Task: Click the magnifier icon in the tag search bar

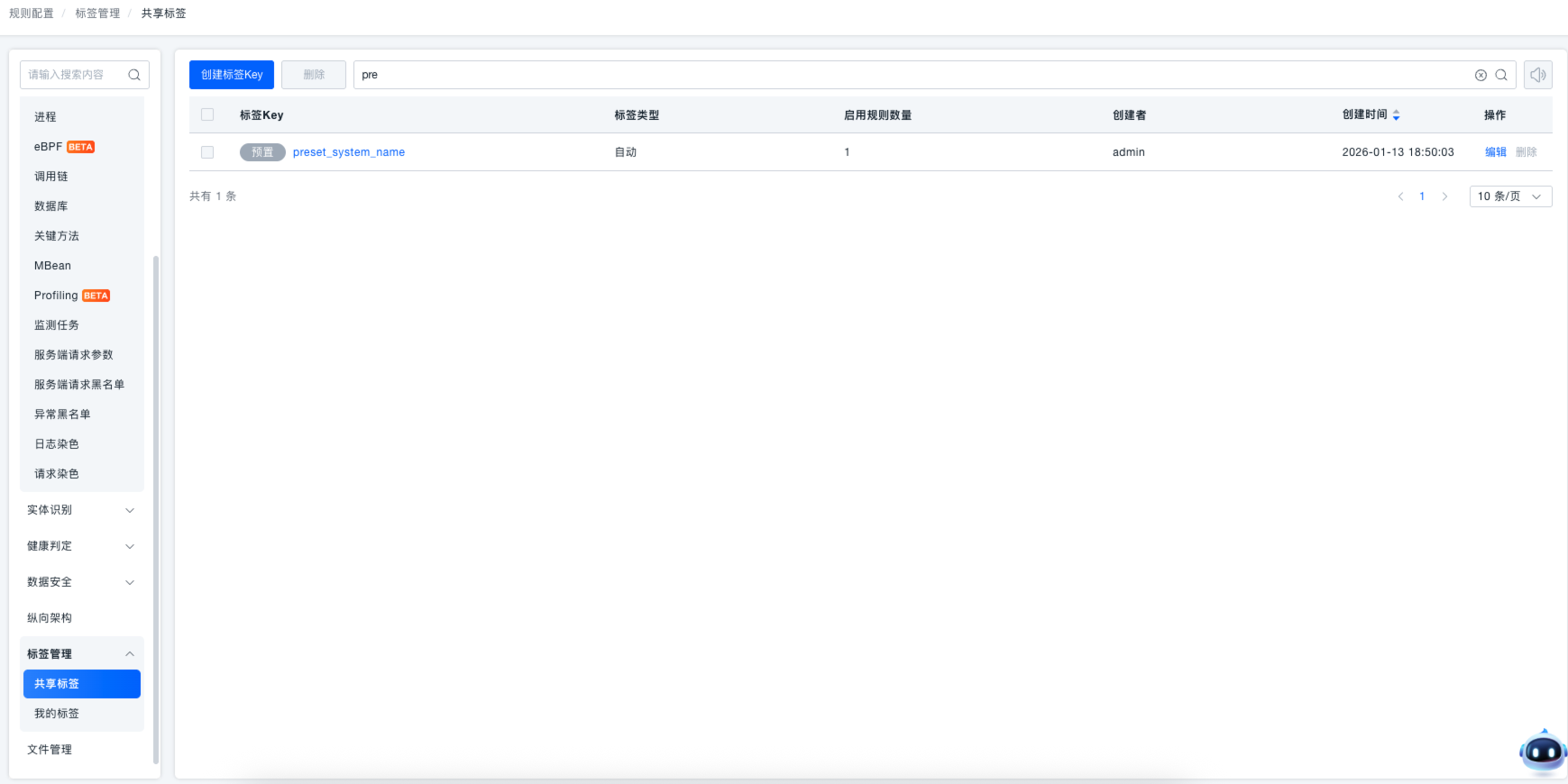Action: [1501, 76]
